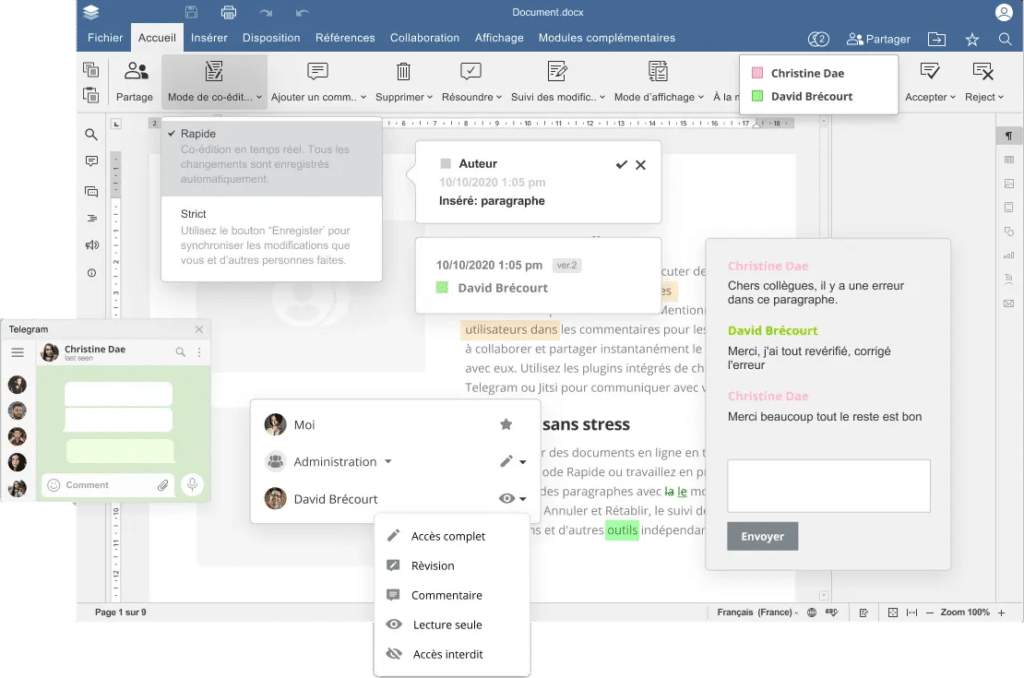Click the co-editing users count icon

point(818,39)
